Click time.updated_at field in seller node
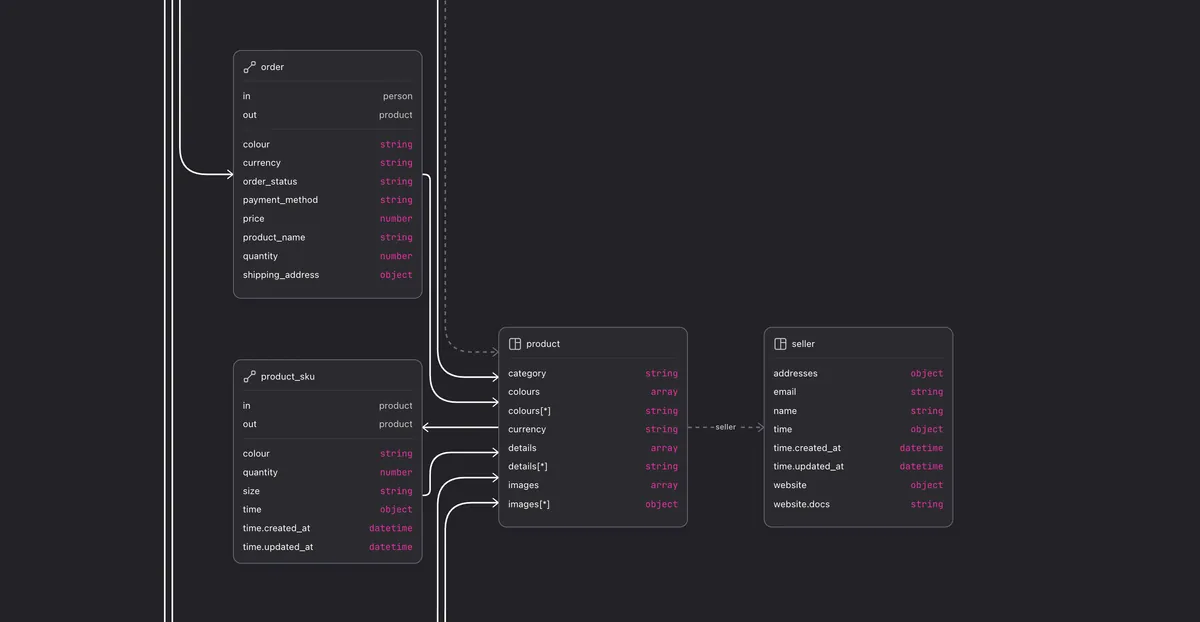This screenshot has width=1200, height=622. (x=858, y=466)
